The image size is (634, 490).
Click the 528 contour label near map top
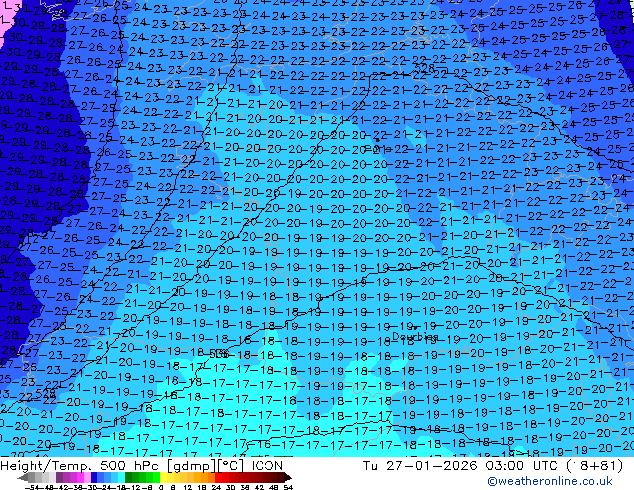(424, 67)
